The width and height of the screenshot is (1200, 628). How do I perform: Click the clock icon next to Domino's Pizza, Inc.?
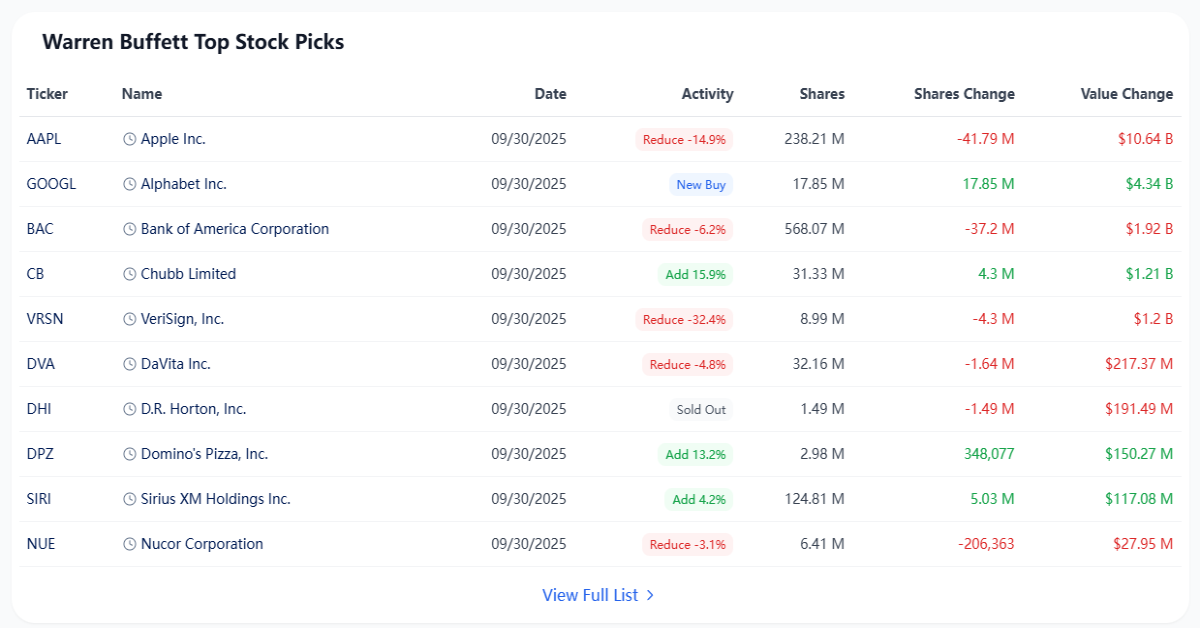point(129,454)
